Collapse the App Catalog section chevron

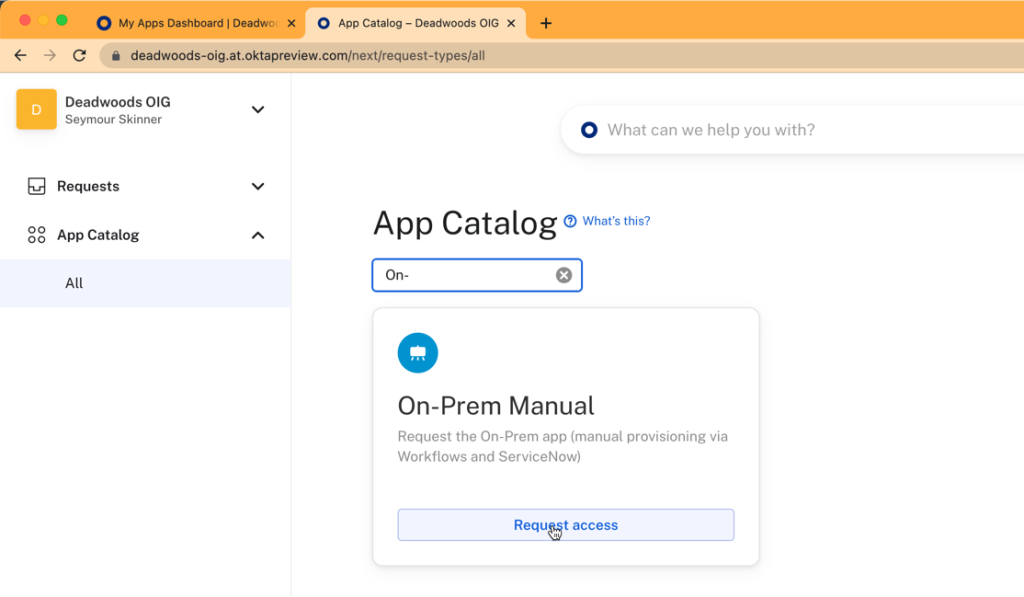click(x=258, y=235)
